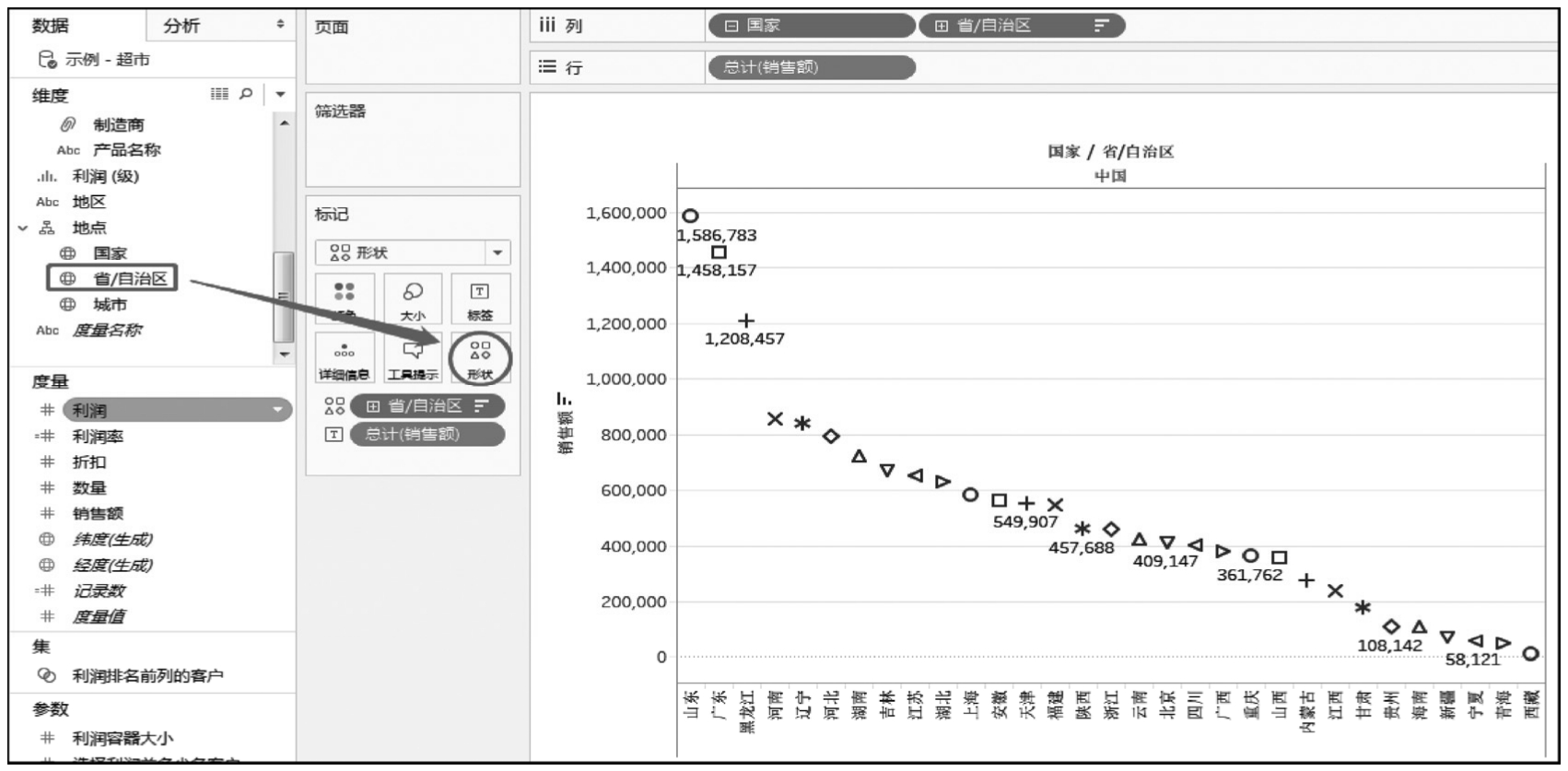Click the Detail (详细信息) marks button
Image resolution: width=1568 pixels, height=771 pixels.
coord(344,357)
